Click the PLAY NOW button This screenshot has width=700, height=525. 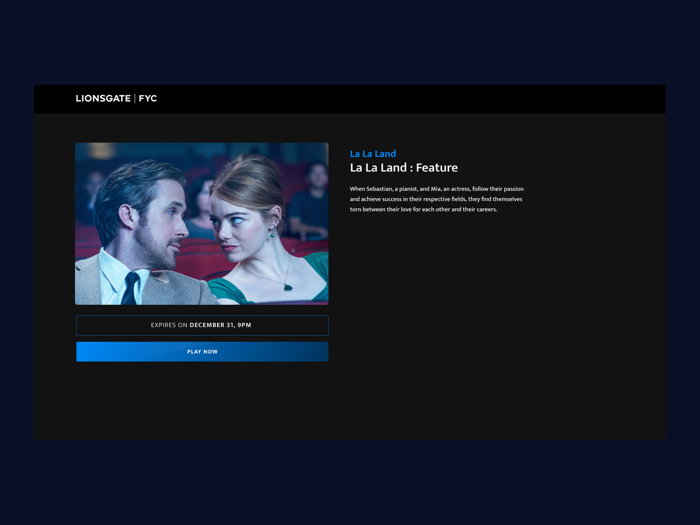pos(202,352)
